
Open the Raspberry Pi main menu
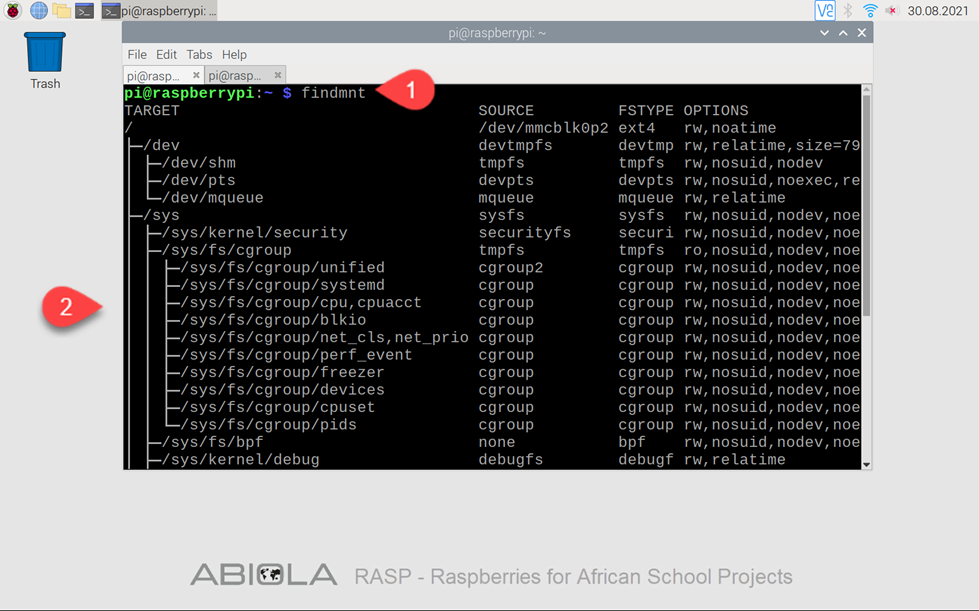pyautogui.click(x=13, y=11)
